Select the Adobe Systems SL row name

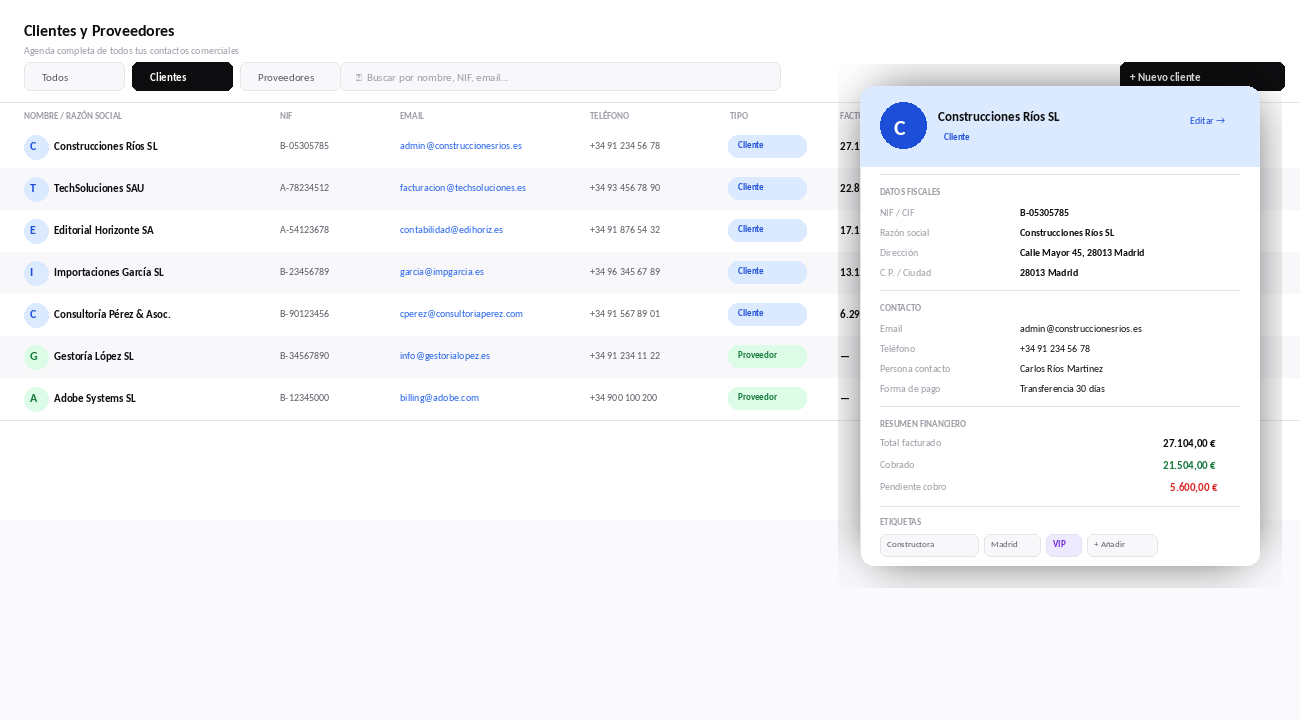[x=95, y=398]
